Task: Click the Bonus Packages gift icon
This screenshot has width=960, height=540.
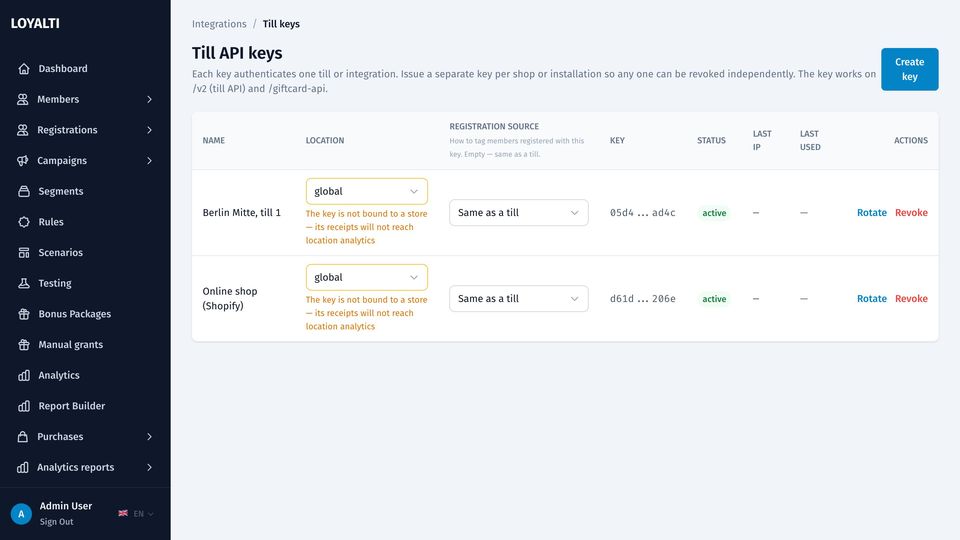Action: 24,313
